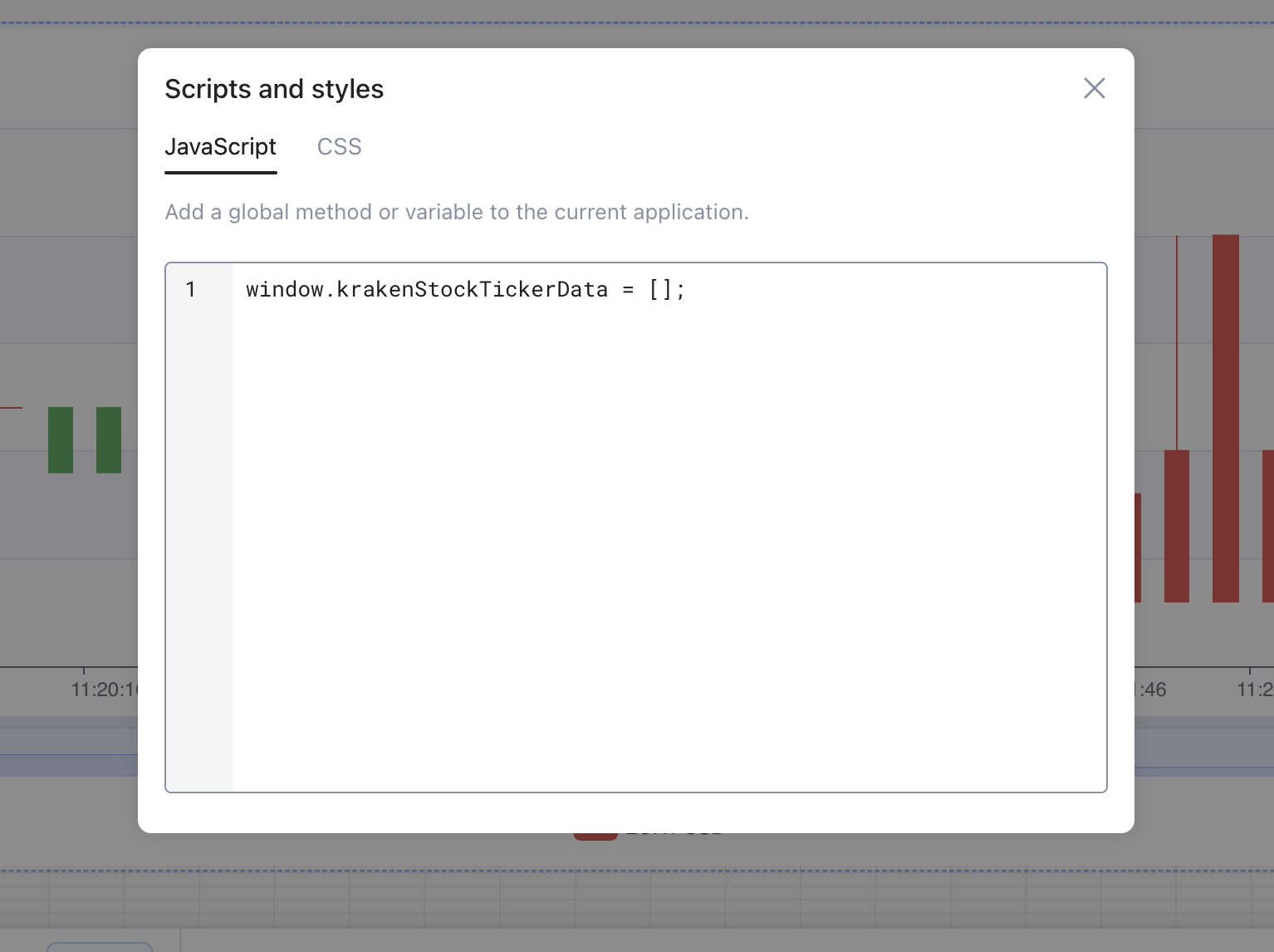Click the tallest red candlestick bar

click(1225, 418)
